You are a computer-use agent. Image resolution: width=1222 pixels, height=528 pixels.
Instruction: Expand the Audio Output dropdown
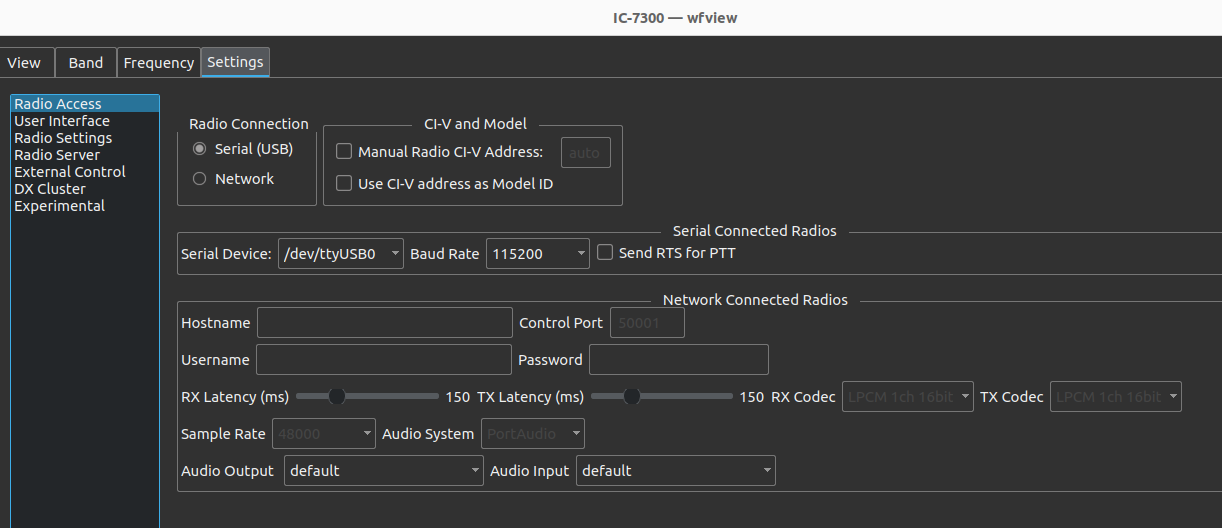pos(384,471)
